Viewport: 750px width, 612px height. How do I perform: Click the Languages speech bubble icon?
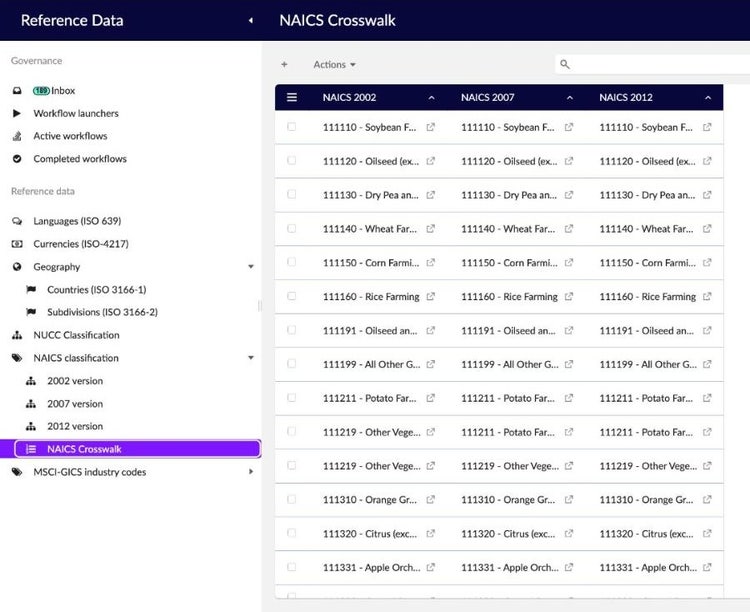[17, 221]
